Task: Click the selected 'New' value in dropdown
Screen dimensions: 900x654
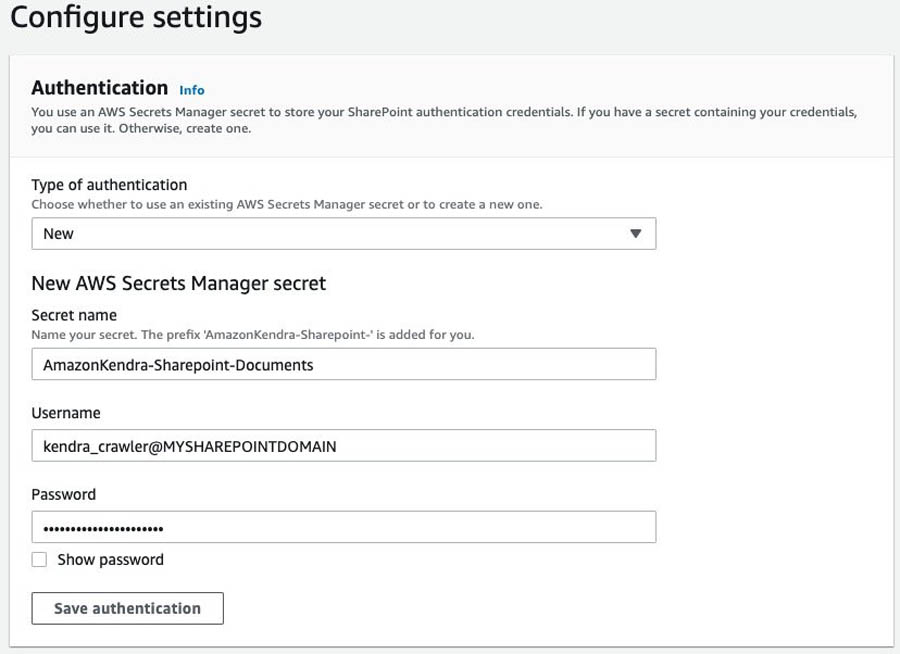Action: tap(59, 234)
